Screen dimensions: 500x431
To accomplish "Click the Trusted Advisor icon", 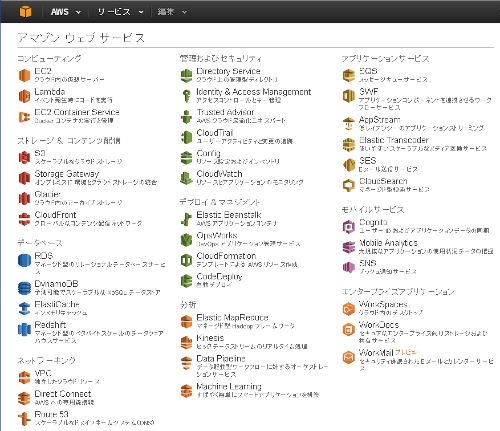I will click(x=186, y=117).
